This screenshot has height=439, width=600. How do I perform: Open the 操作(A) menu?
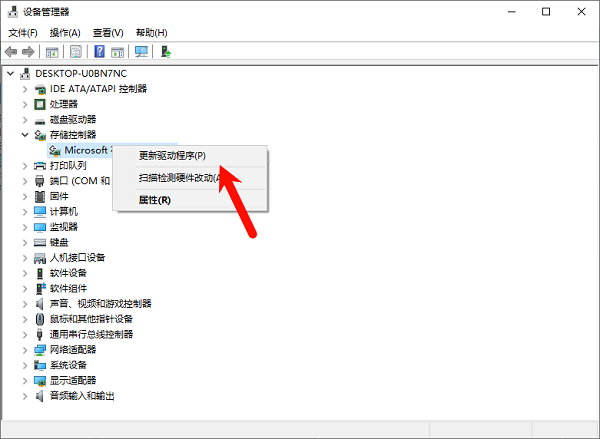point(65,33)
